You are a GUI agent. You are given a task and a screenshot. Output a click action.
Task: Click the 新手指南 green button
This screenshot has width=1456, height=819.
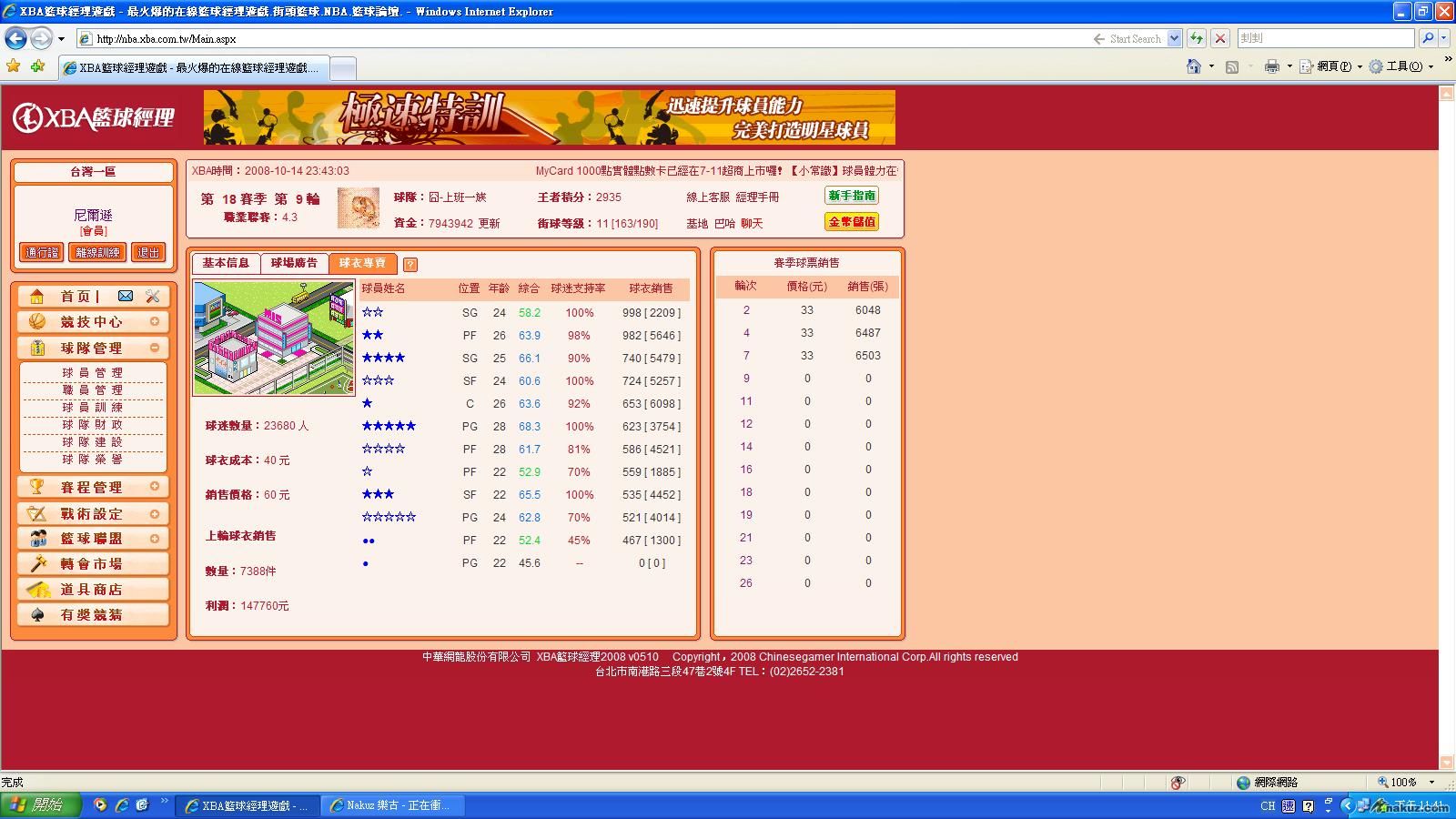coord(852,196)
